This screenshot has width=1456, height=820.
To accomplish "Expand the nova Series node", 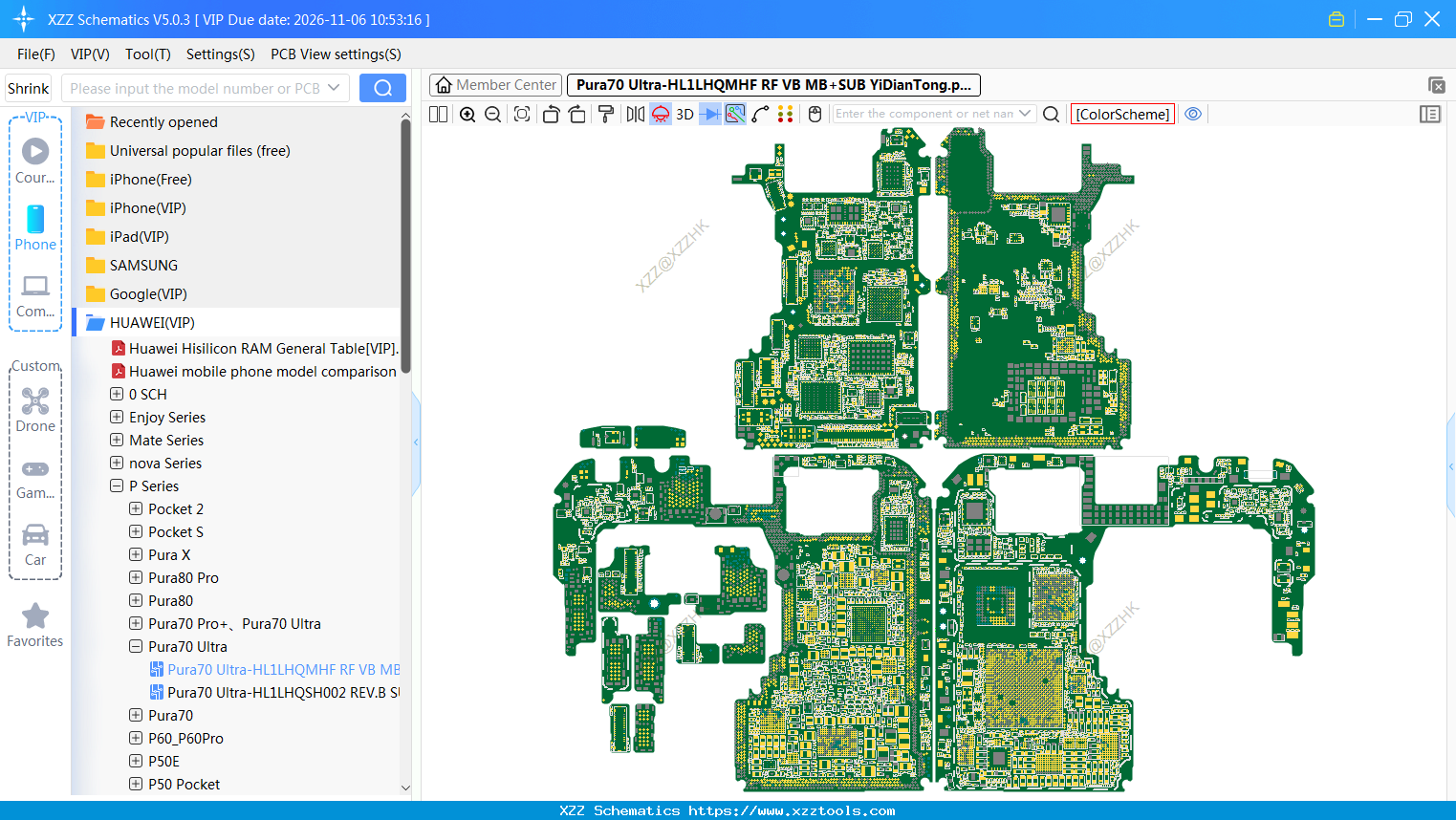I will 117,463.
